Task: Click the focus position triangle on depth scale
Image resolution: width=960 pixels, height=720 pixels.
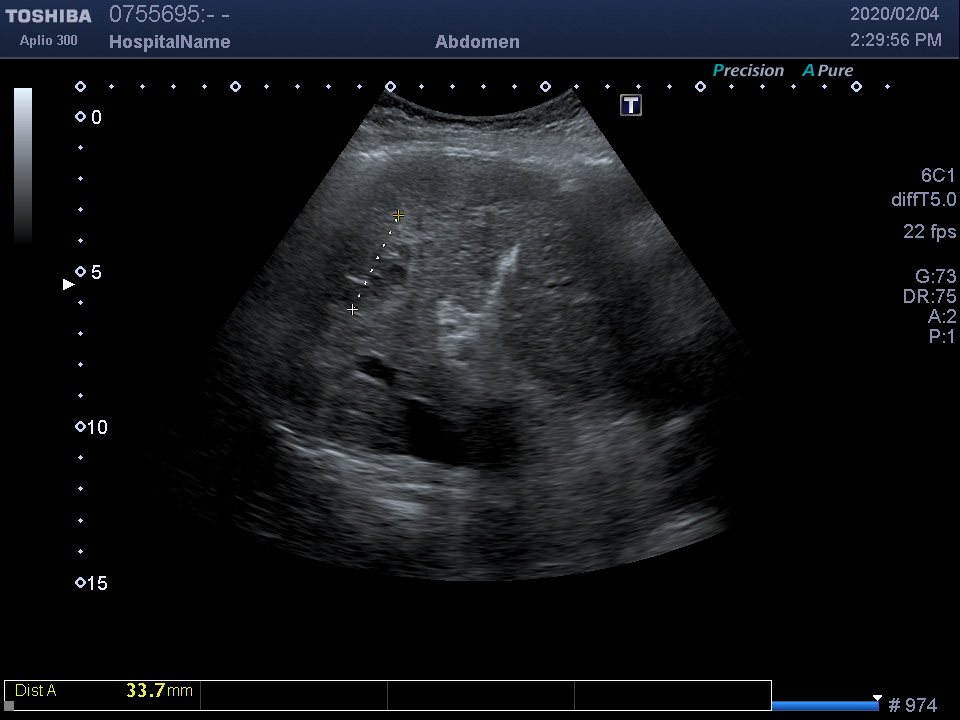Action: (x=69, y=285)
